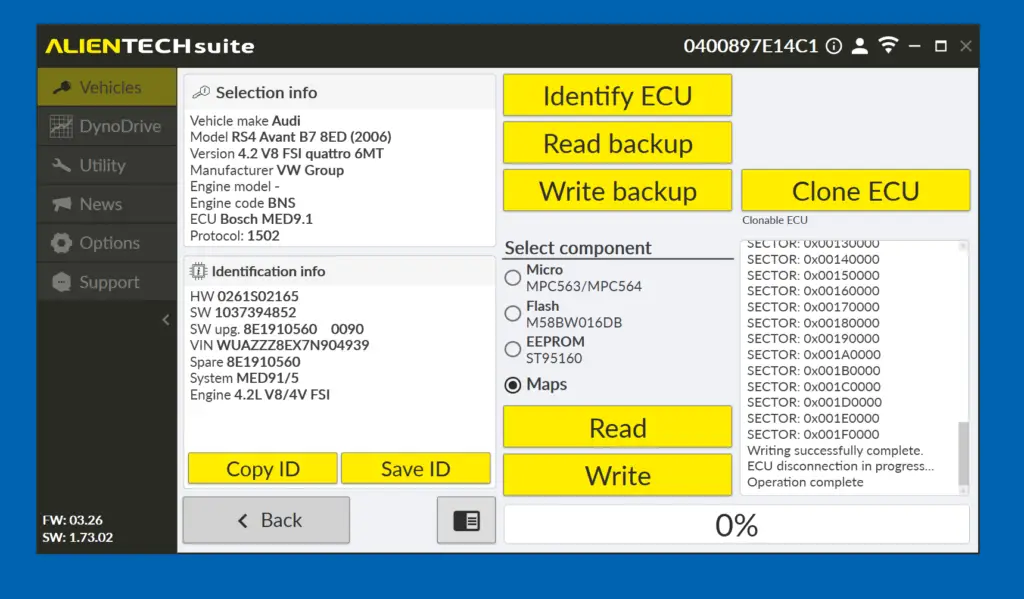Click the 0% progress bar
Viewport: 1024px width, 599px height.
(736, 525)
